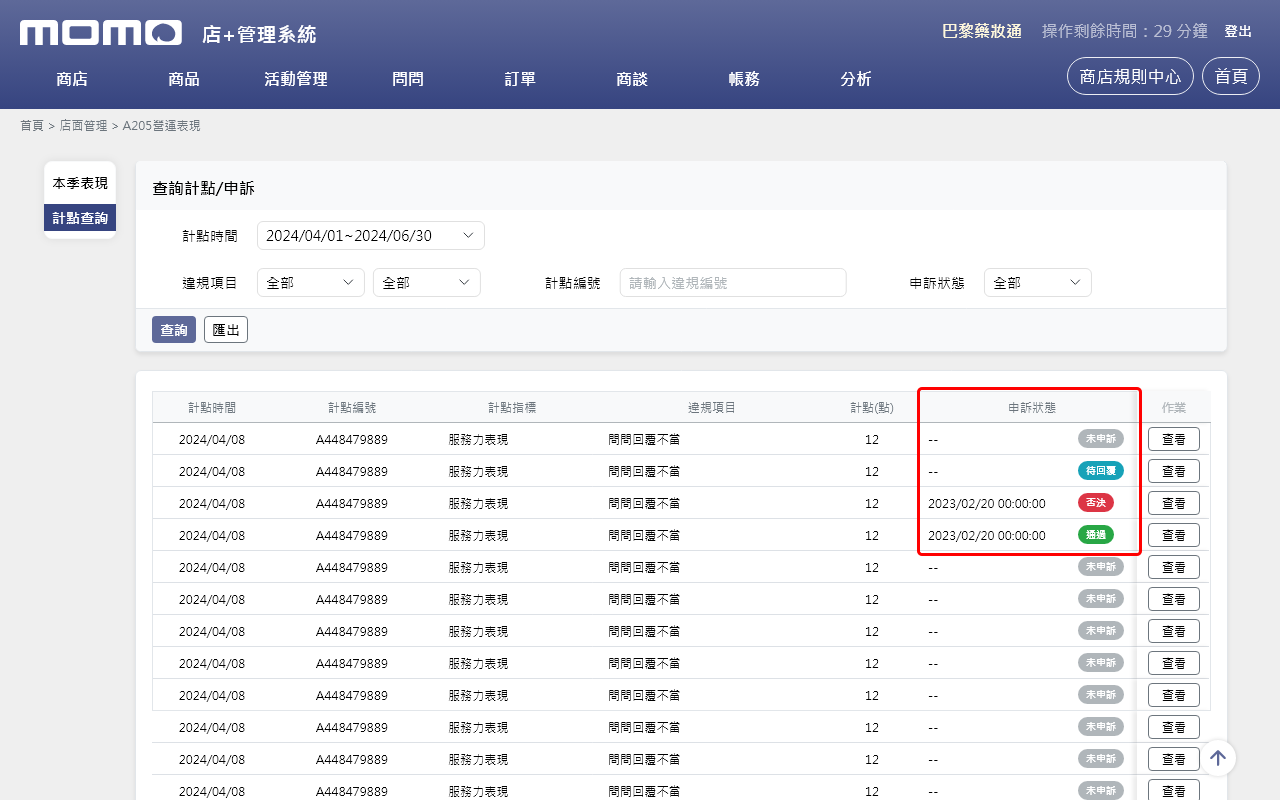The width and height of the screenshot is (1280, 800).
Task: Select the 計點查詢 sidebar tab
Action: [80, 218]
